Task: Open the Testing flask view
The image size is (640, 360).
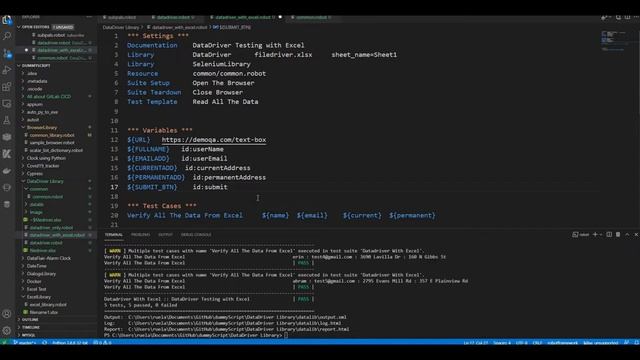Action: click(x=7, y=120)
